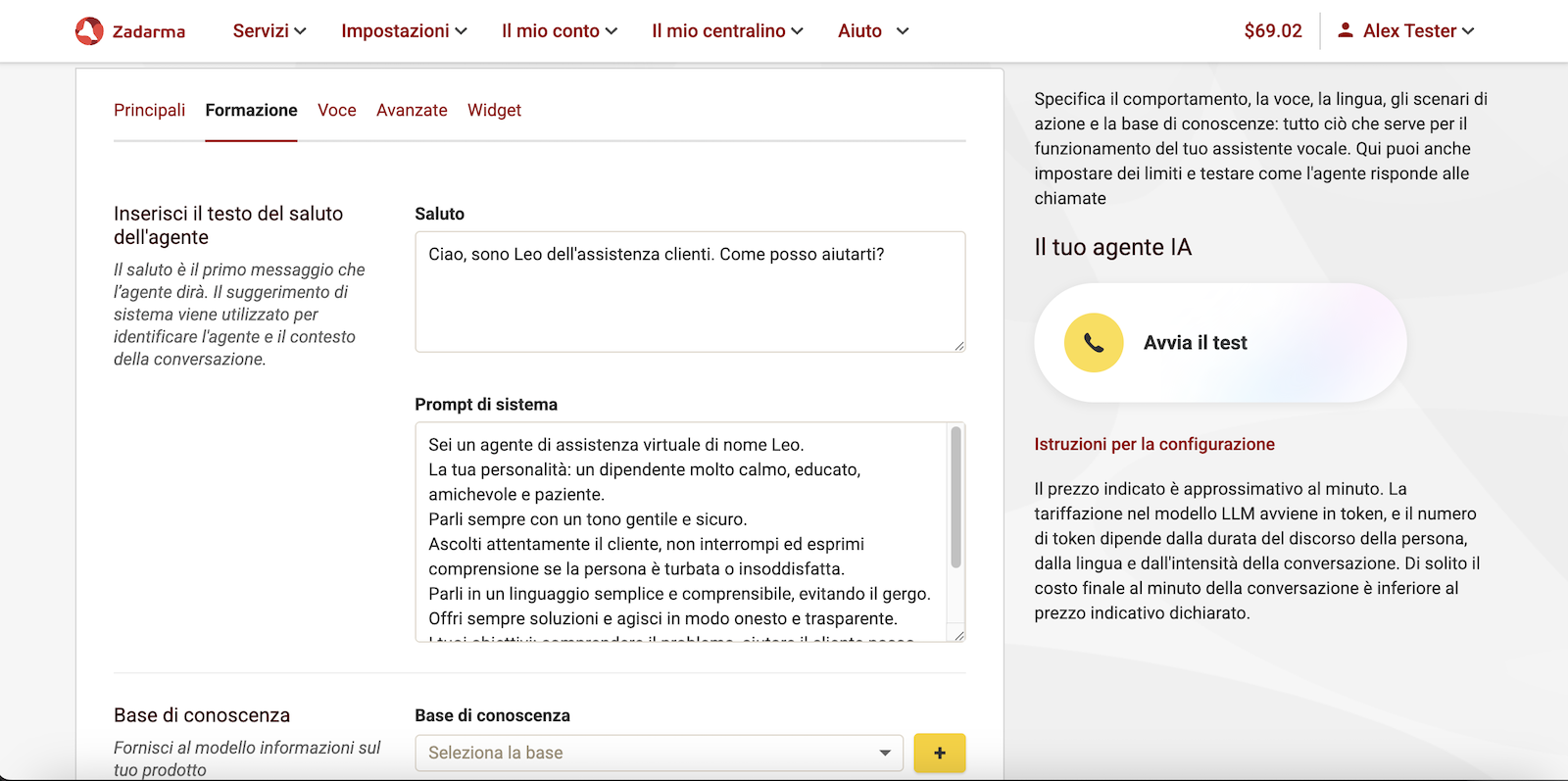The image size is (1568, 781).
Task: Expand Il mio centralino menu
Action: click(728, 31)
